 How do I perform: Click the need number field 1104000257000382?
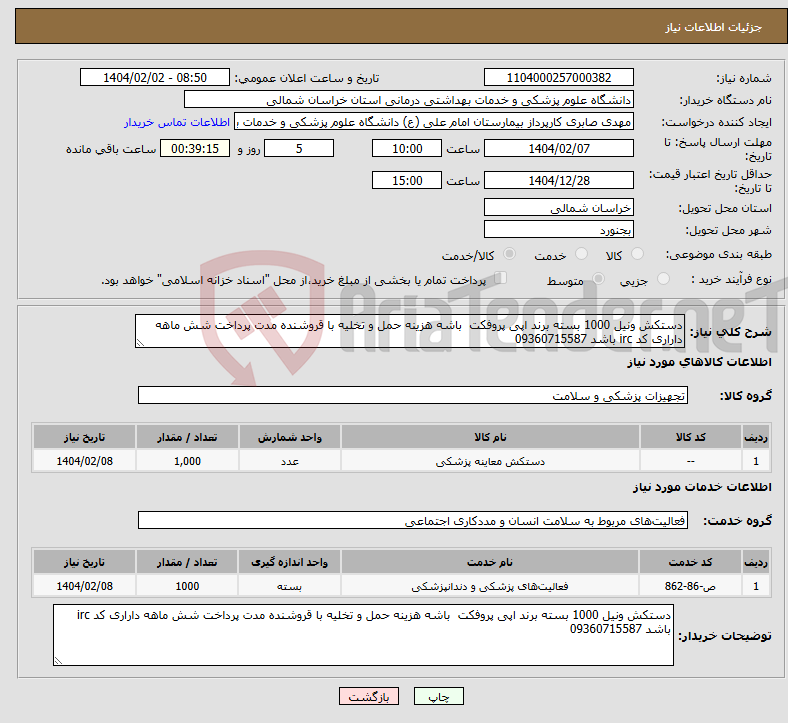(x=558, y=77)
